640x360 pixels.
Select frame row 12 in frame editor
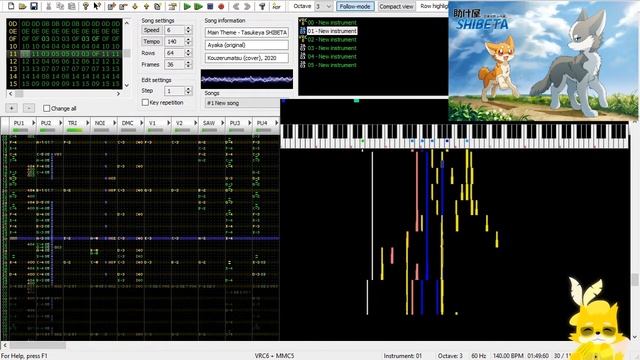[x=64, y=61]
